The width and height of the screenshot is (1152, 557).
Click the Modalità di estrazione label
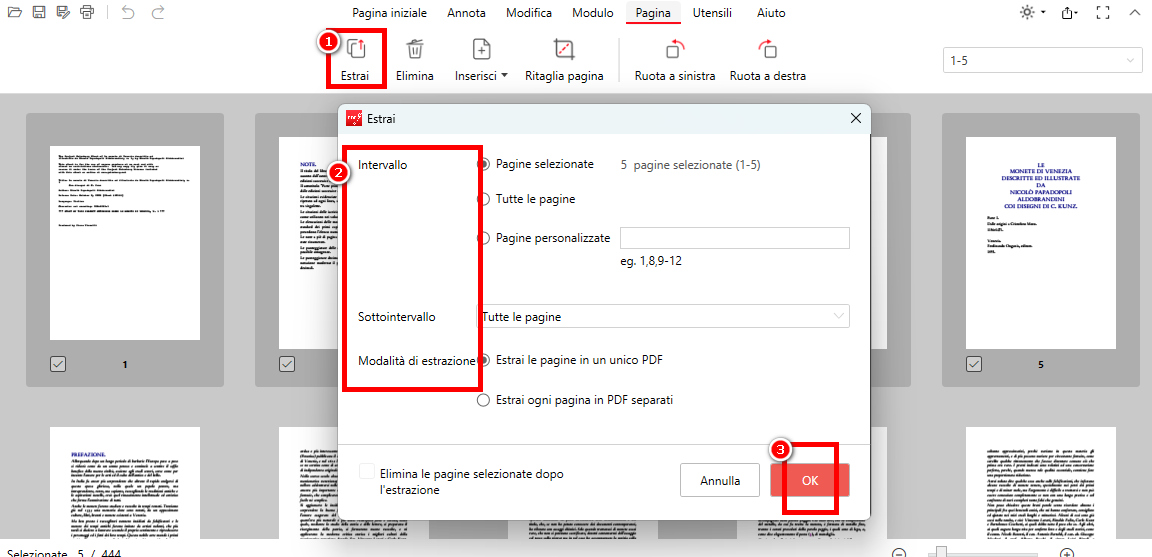tap(417, 361)
